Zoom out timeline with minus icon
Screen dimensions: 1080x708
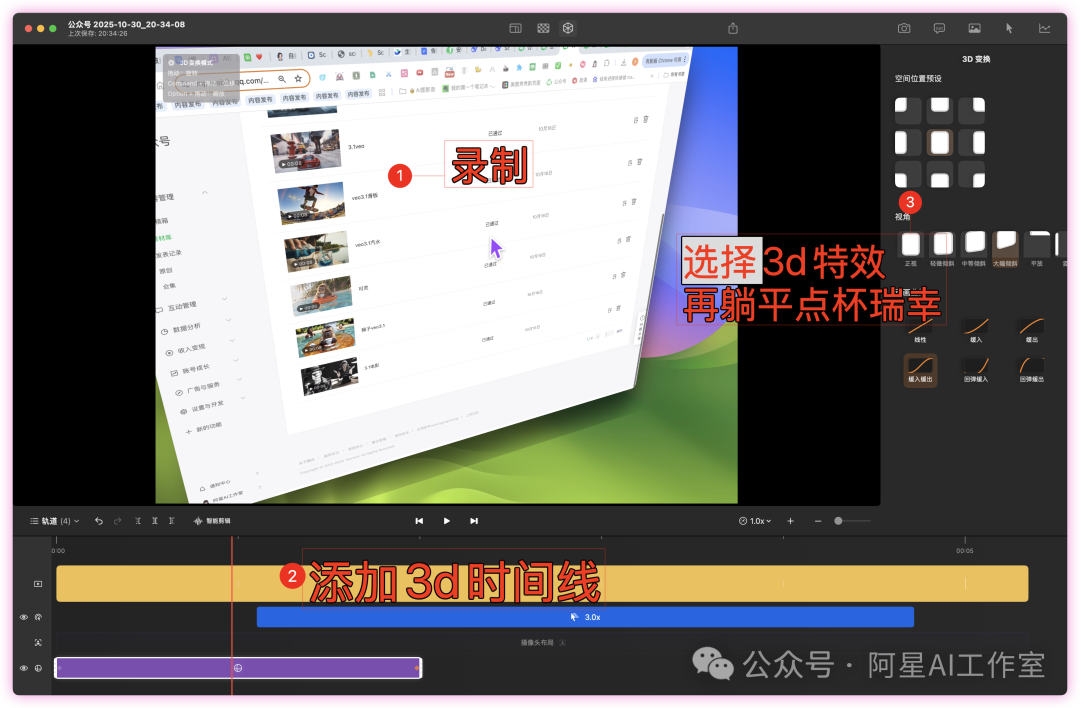point(818,521)
